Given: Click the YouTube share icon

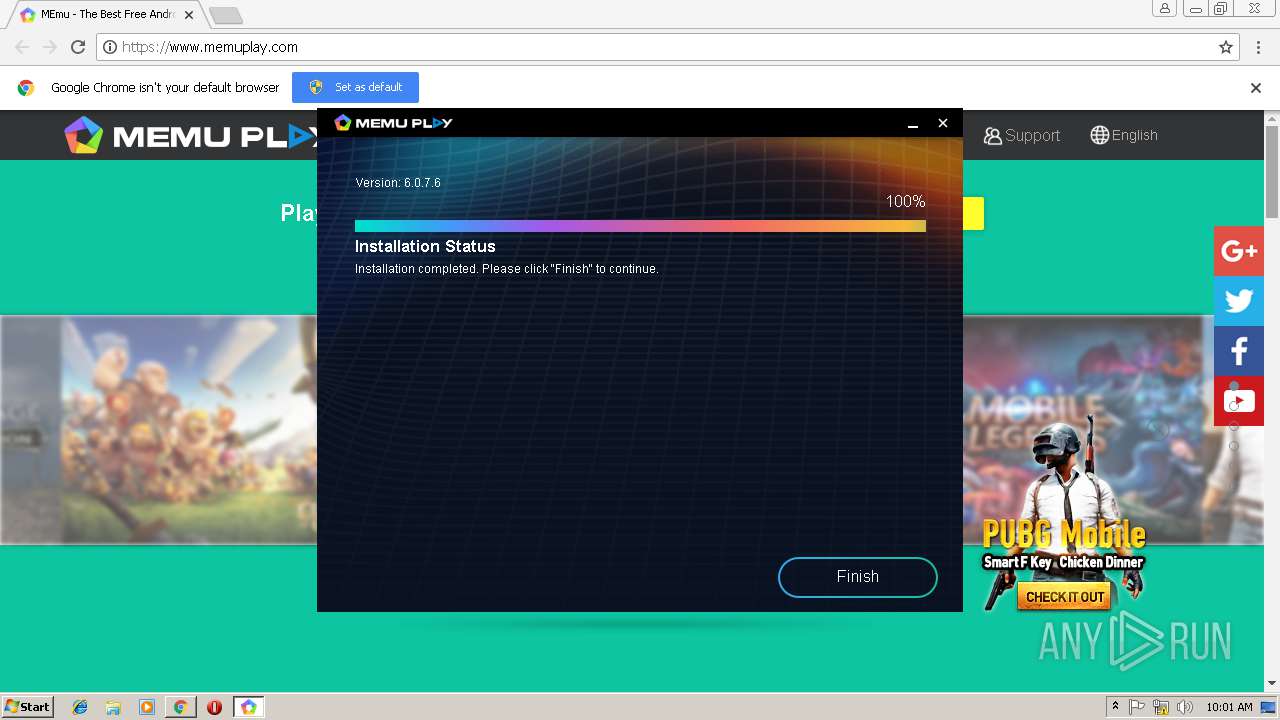Looking at the screenshot, I should click(1239, 401).
